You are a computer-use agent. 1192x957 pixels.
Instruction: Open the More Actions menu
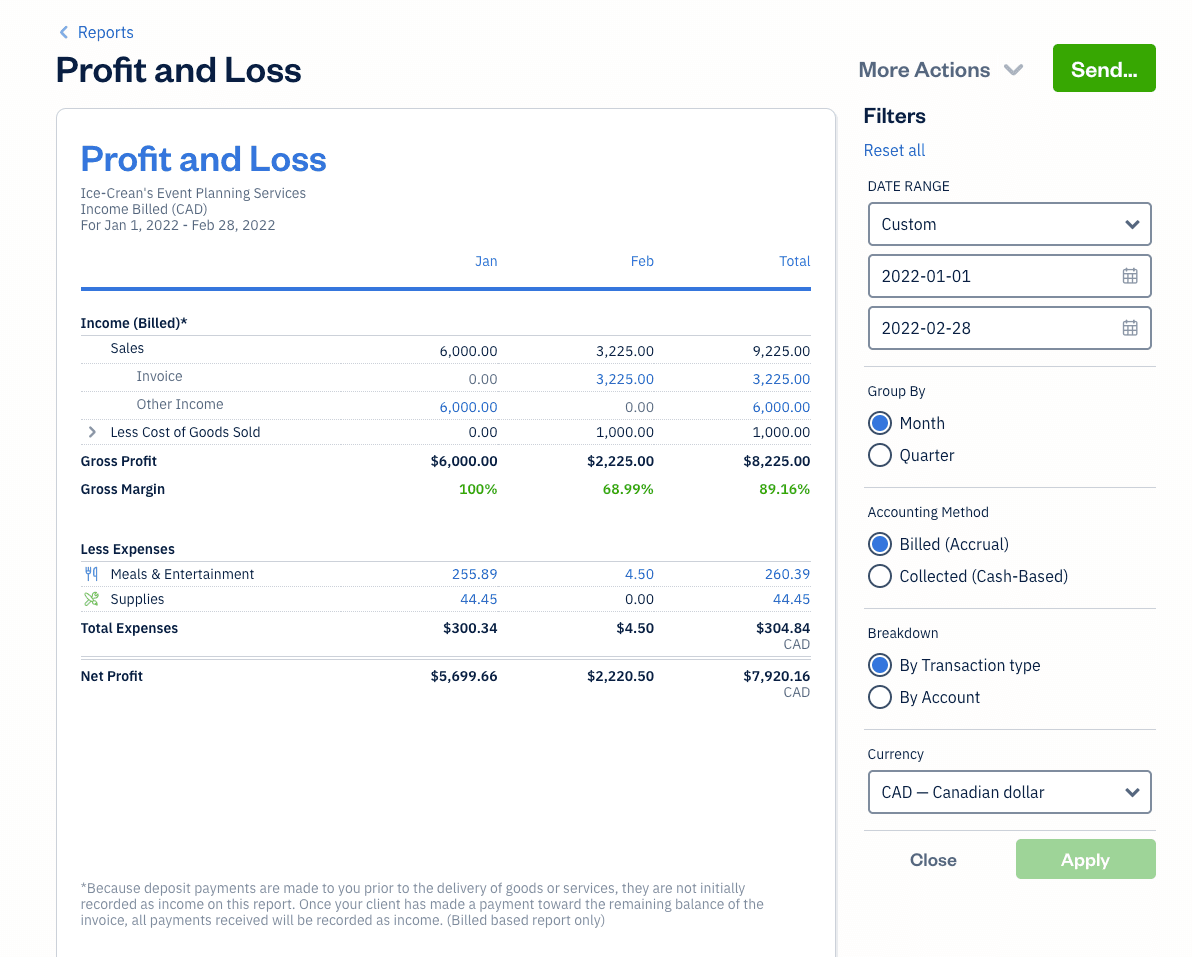pos(940,70)
